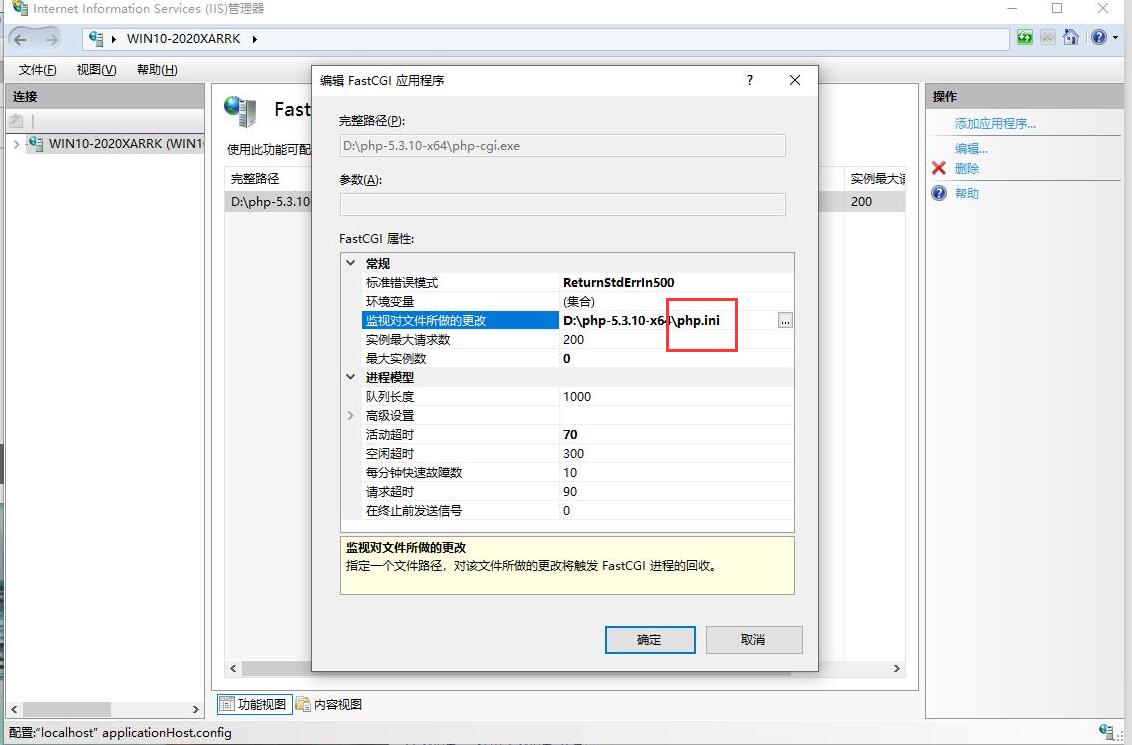Click the Back navigation arrow

point(20,39)
